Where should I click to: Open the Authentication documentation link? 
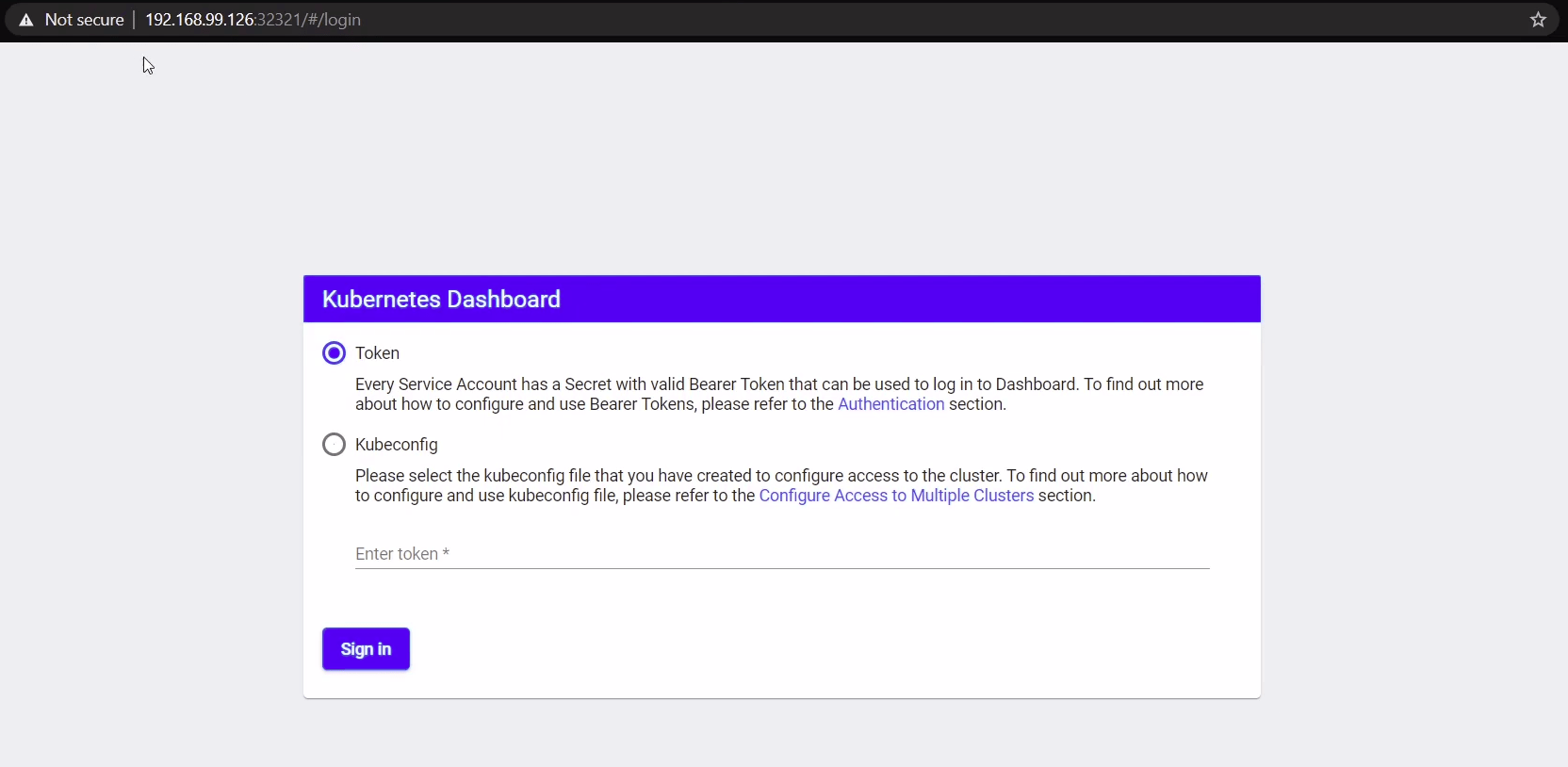890,404
